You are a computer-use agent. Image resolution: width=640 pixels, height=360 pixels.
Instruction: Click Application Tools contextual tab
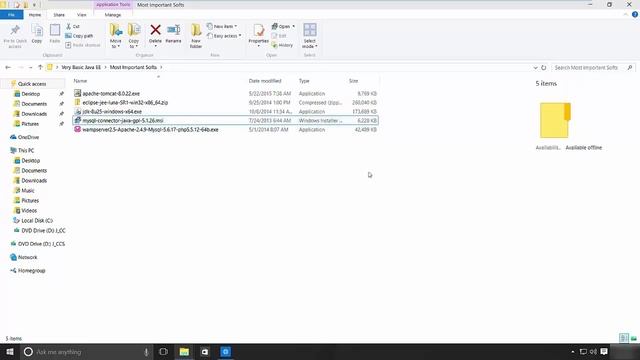(113, 4)
